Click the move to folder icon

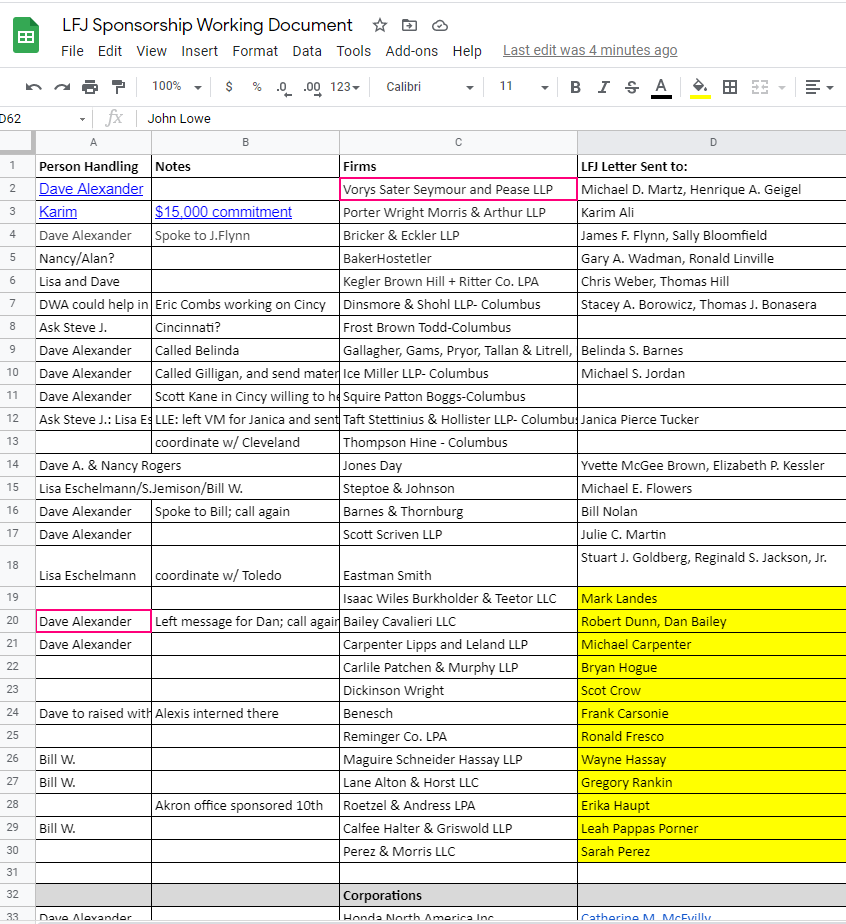(409, 25)
